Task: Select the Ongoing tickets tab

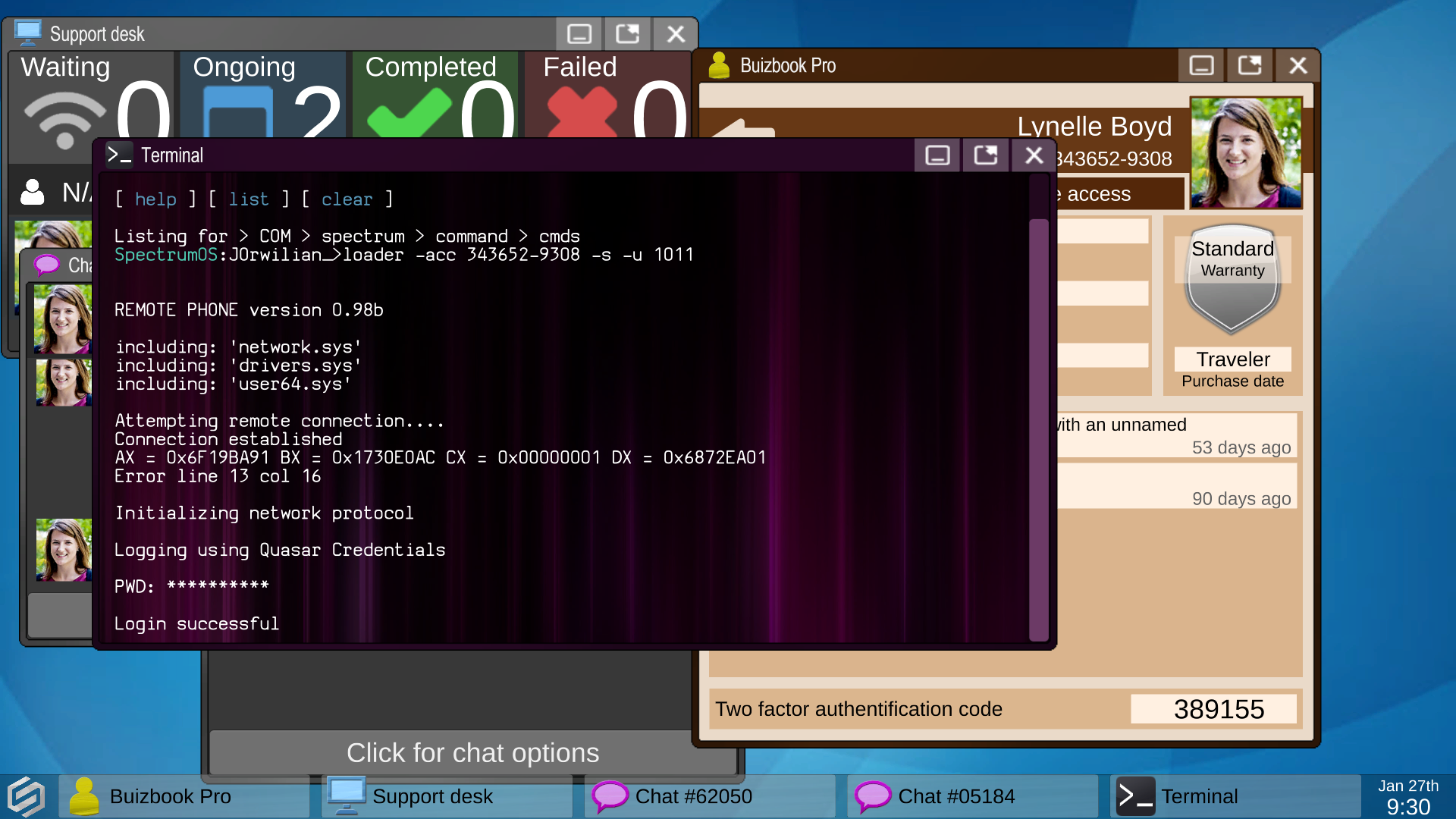Action: tap(263, 95)
